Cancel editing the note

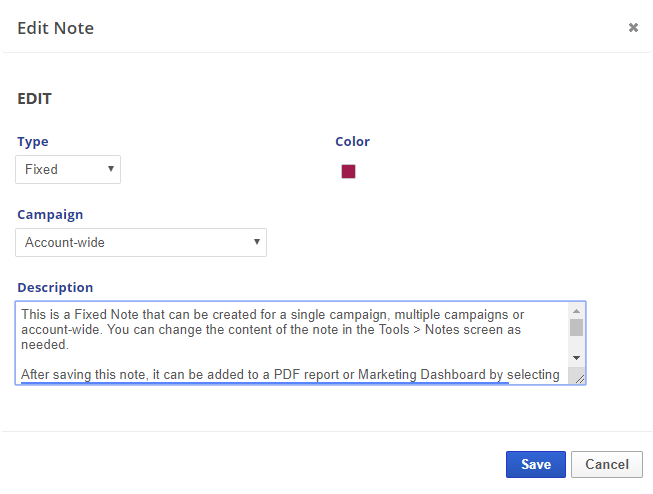tap(606, 464)
